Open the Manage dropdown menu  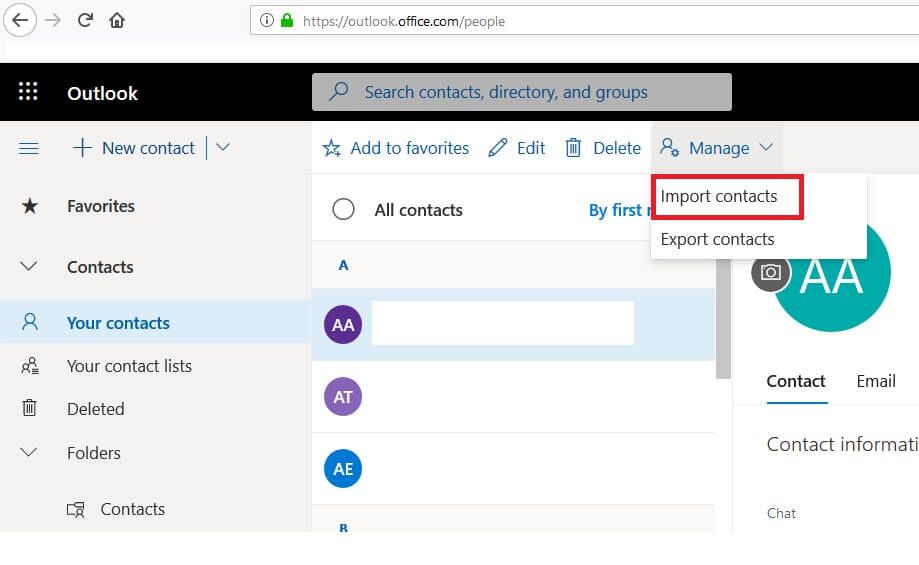coord(717,148)
